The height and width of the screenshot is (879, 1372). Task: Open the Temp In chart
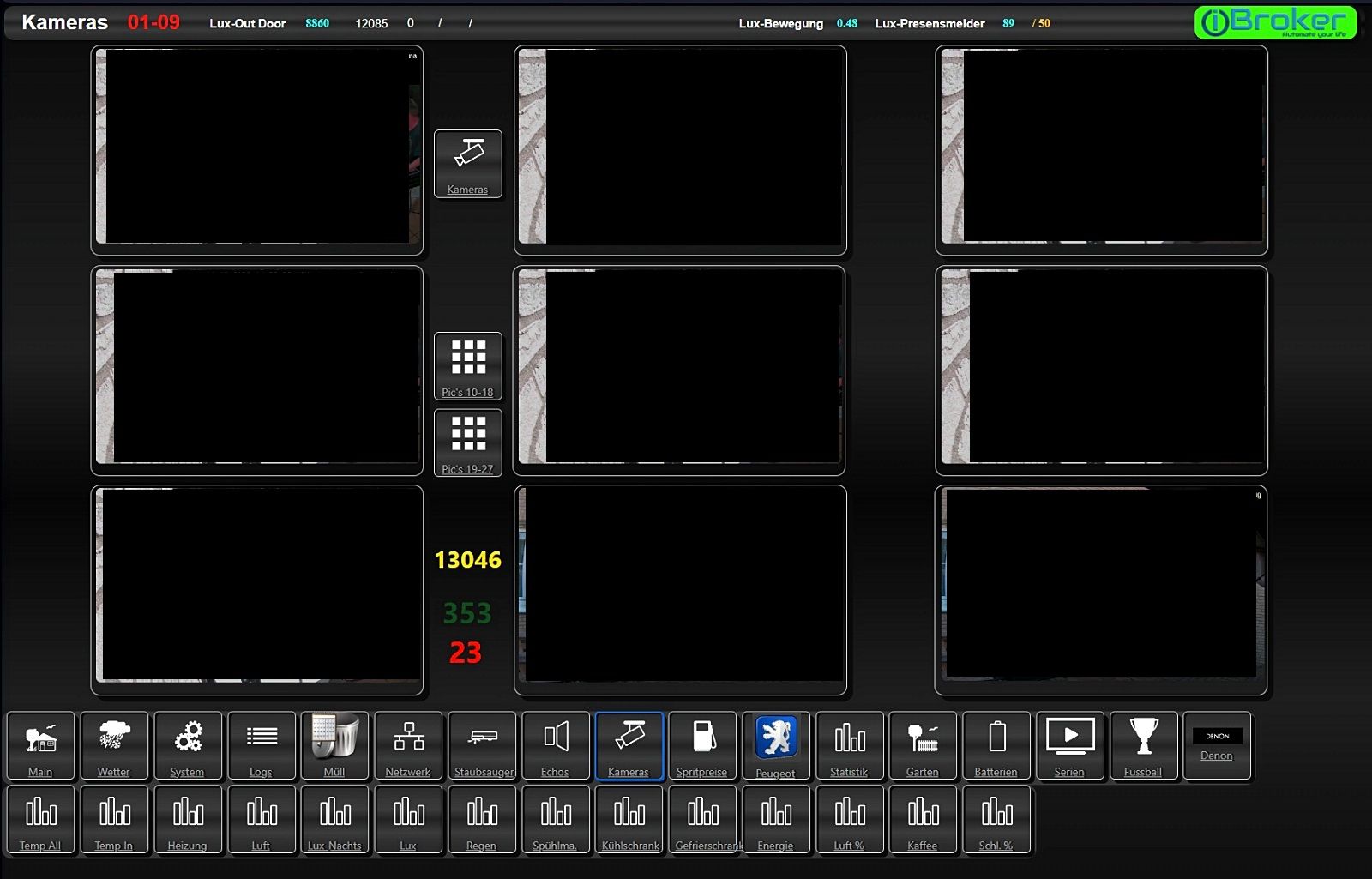(114, 820)
